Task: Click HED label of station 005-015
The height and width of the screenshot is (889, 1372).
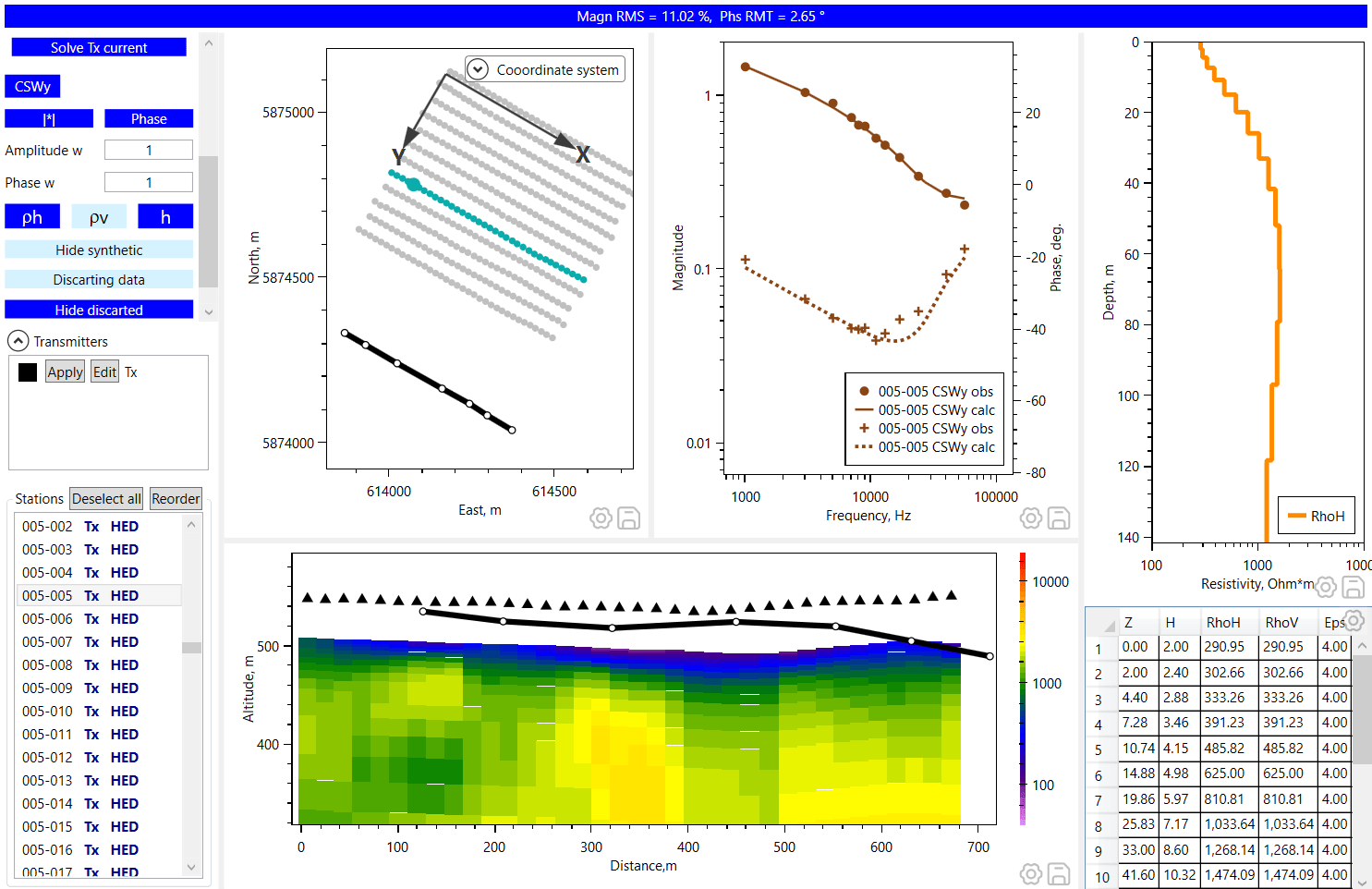Action: pos(125,826)
